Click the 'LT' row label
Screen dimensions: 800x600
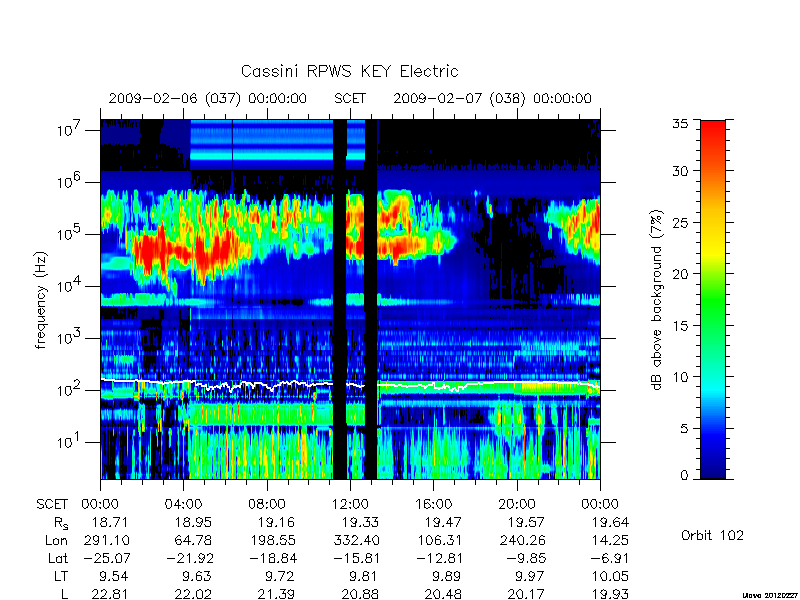[x=61, y=577]
